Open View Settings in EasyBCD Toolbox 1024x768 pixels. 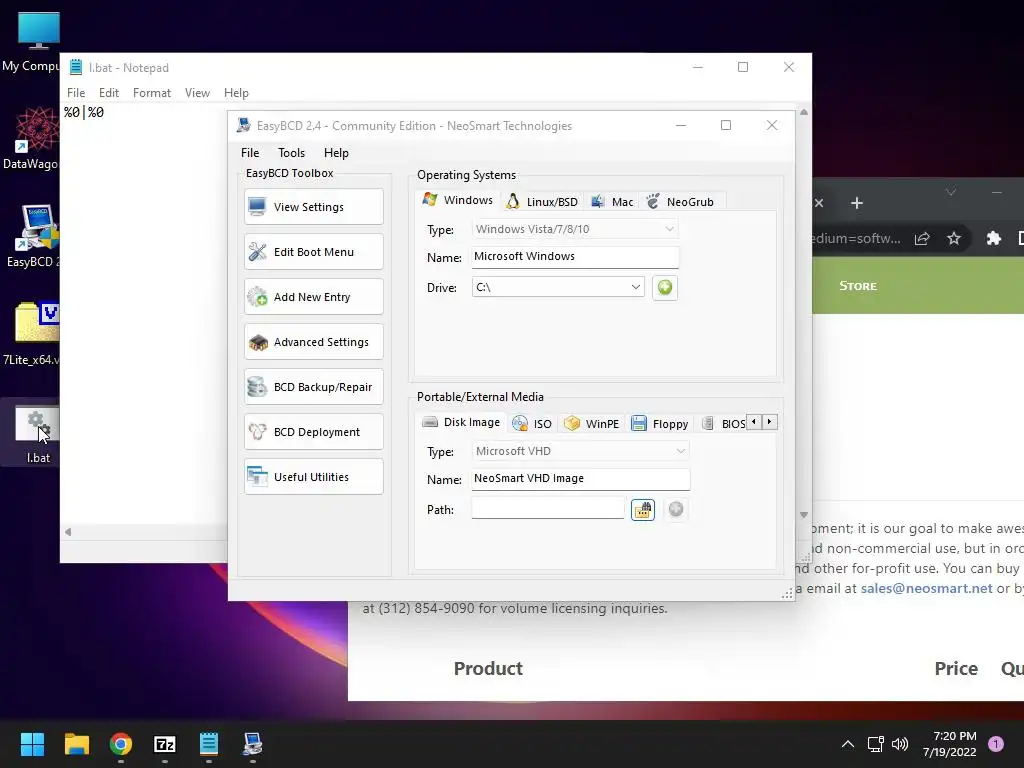click(x=313, y=207)
